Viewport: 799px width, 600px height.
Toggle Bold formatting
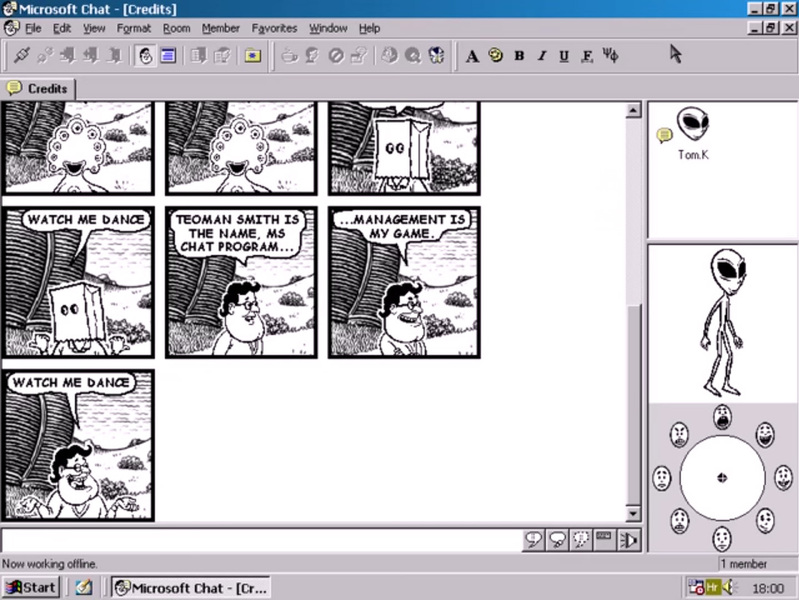[519, 56]
